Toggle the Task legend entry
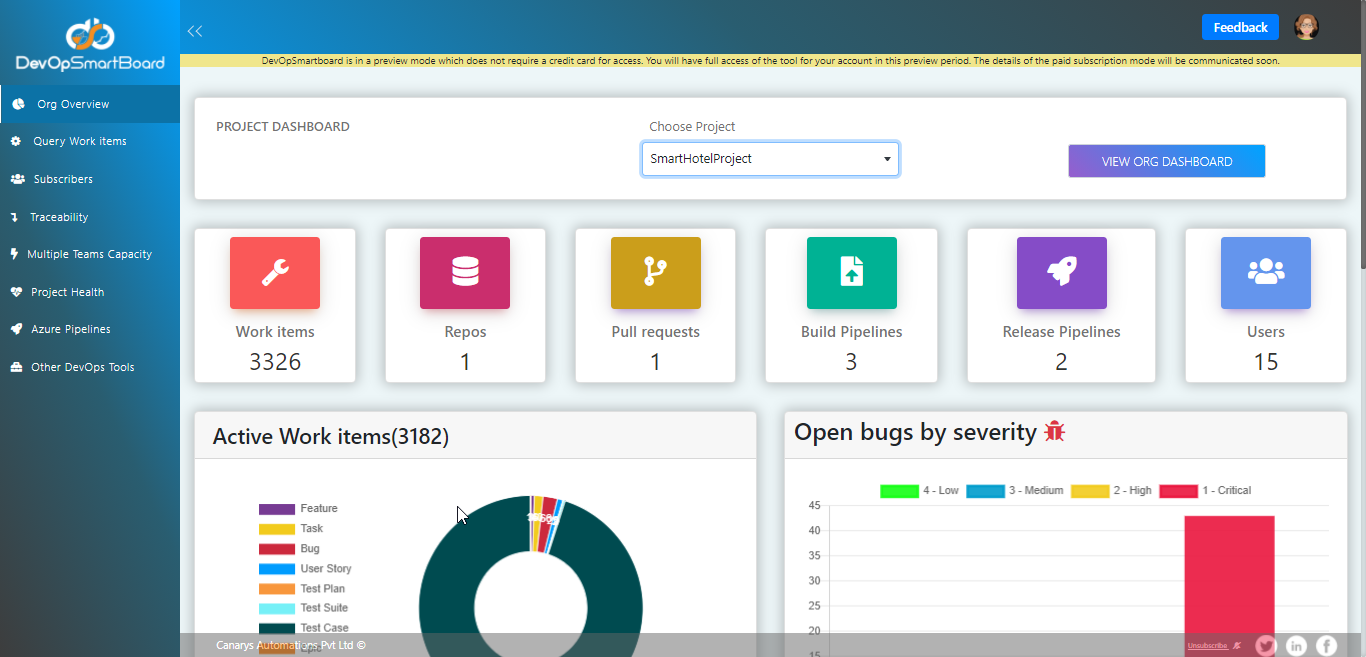The image size is (1366, 657). tap(291, 529)
